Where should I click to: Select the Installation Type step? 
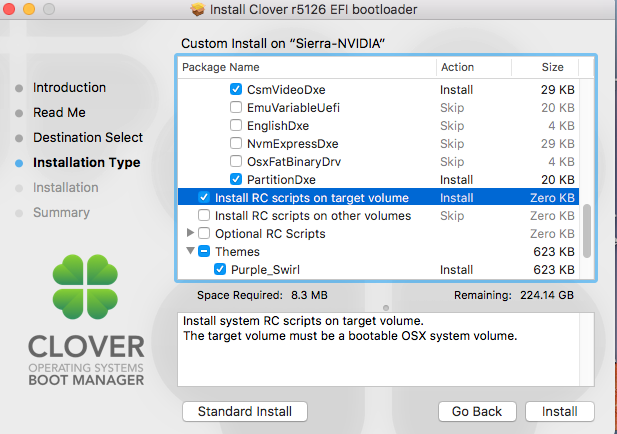[x=87, y=163]
